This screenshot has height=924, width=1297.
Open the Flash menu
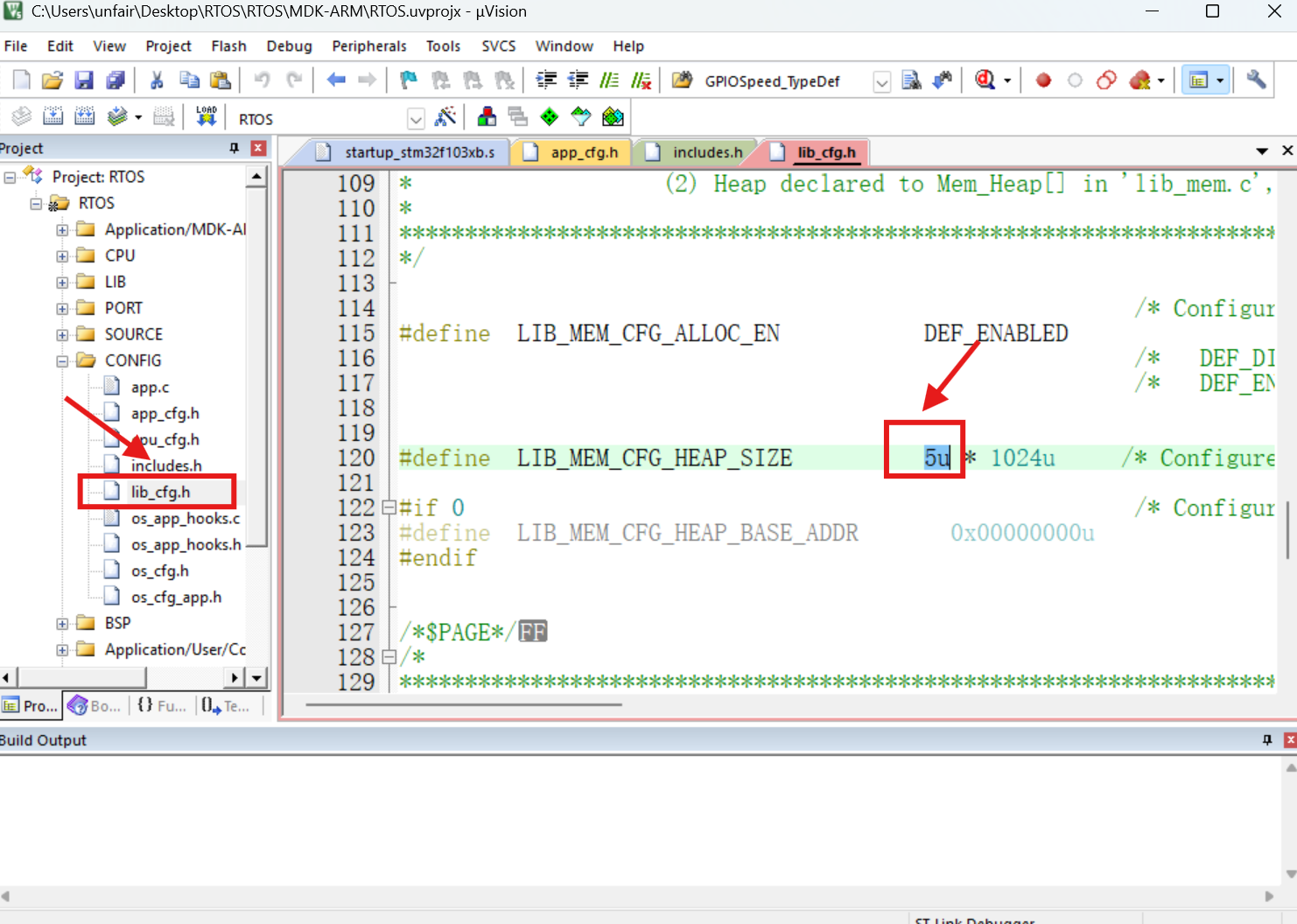click(228, 46)
